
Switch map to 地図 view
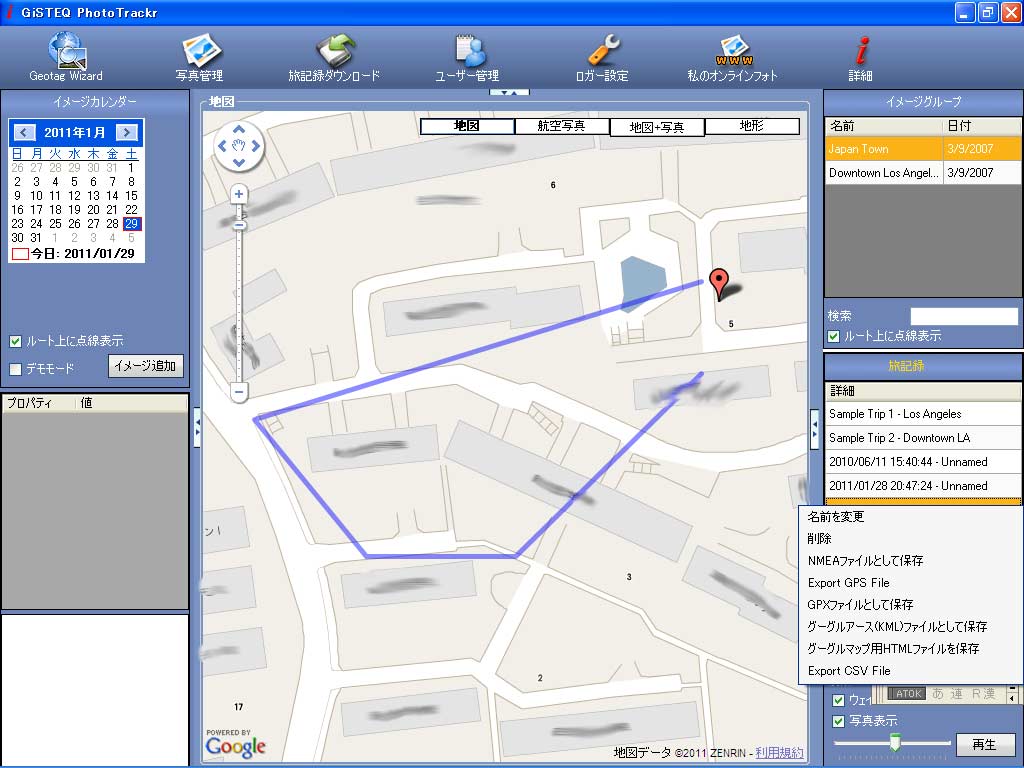click(x=467, y=126)
